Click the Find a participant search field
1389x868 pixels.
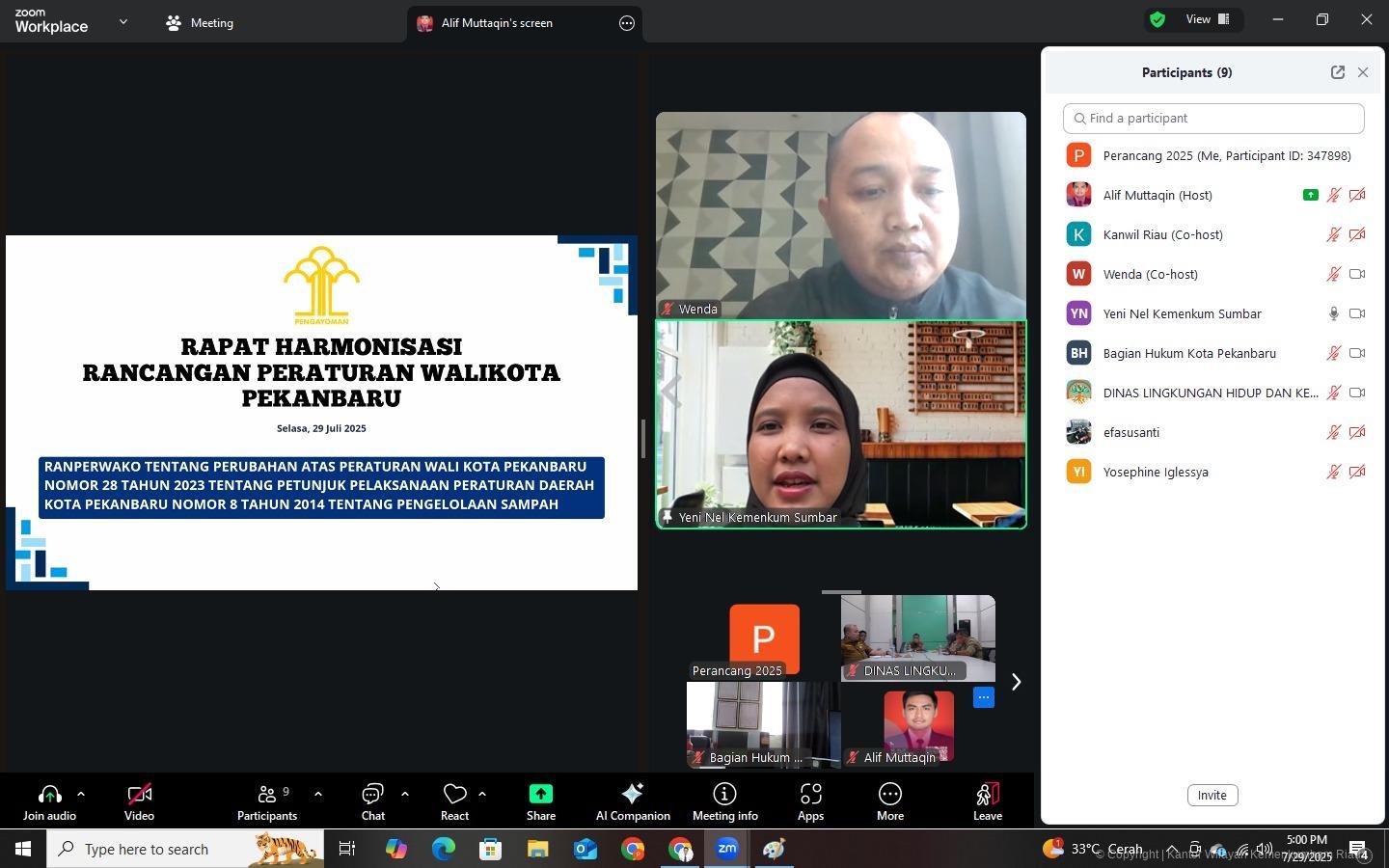pyautogui.click(x=1213, y=119)
